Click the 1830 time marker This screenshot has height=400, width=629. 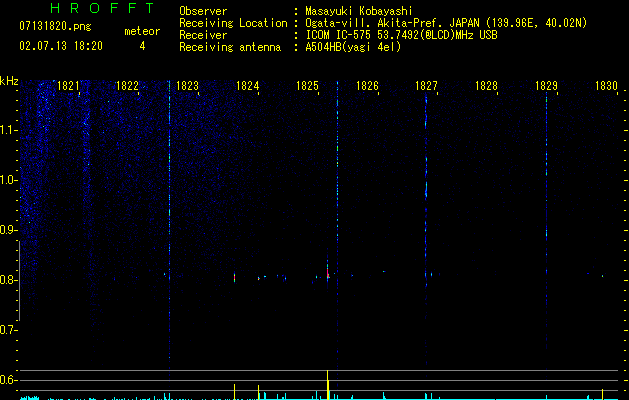tap(607, 86)
